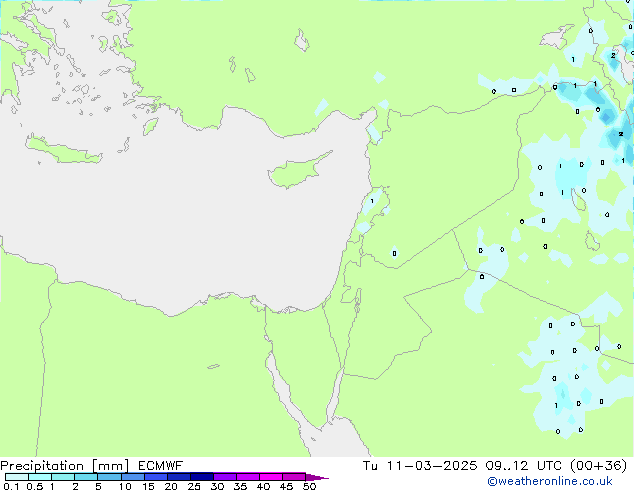Click the above-50 arrow tip of legend
Image resolution: width=634 pixels, height=490 pixels.
(317, 477)
